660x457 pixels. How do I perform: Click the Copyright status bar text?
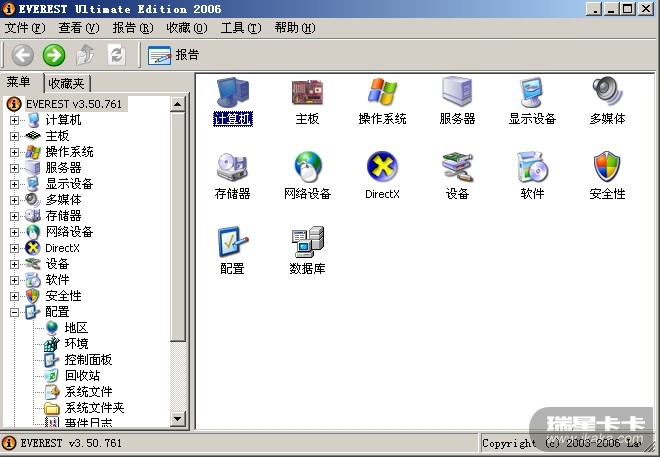562,443
